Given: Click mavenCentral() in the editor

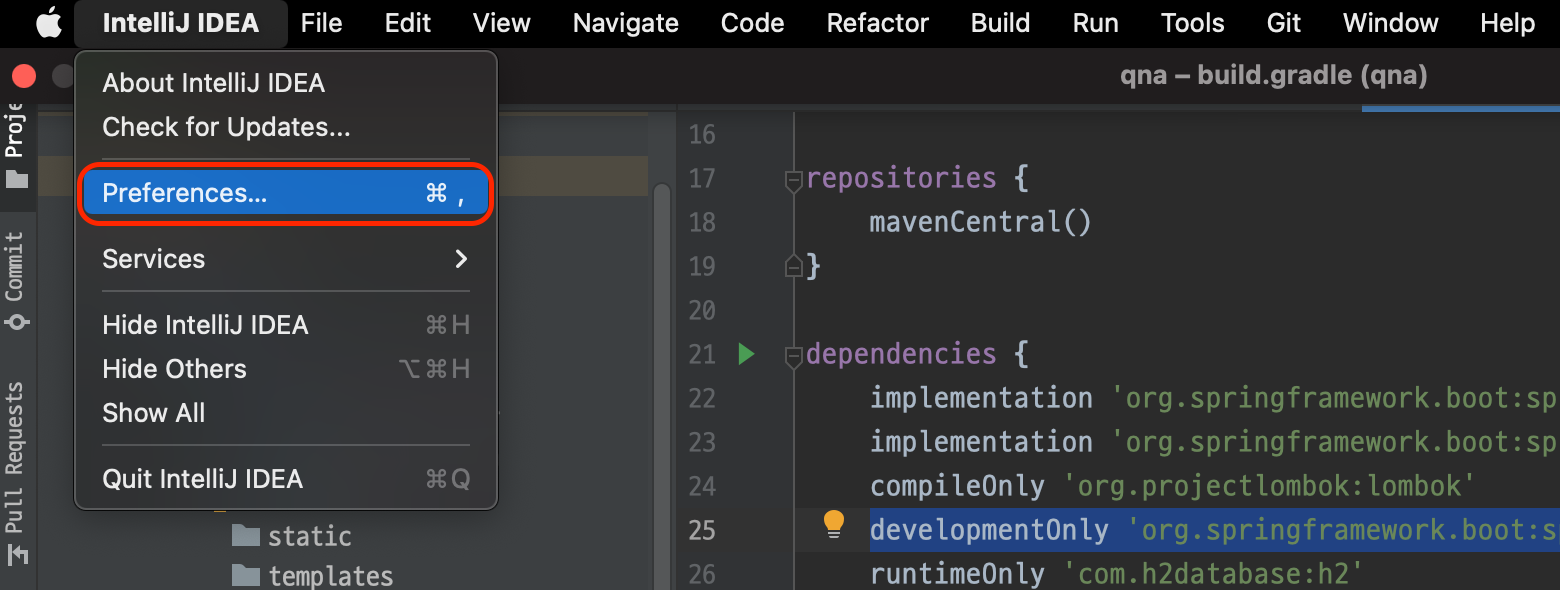Looking at the screenshot, I should pyautogui.click(x=980, y=222).
